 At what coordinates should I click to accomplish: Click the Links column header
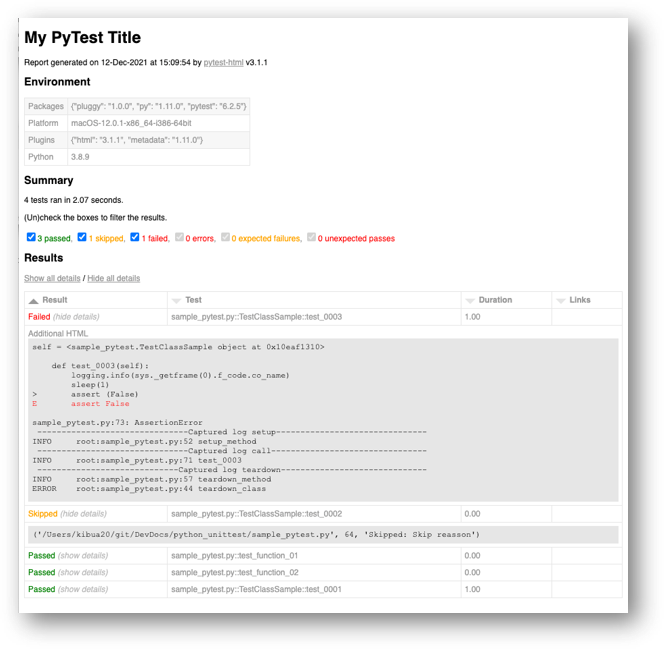pyautogui.click(x=587, y=300)
